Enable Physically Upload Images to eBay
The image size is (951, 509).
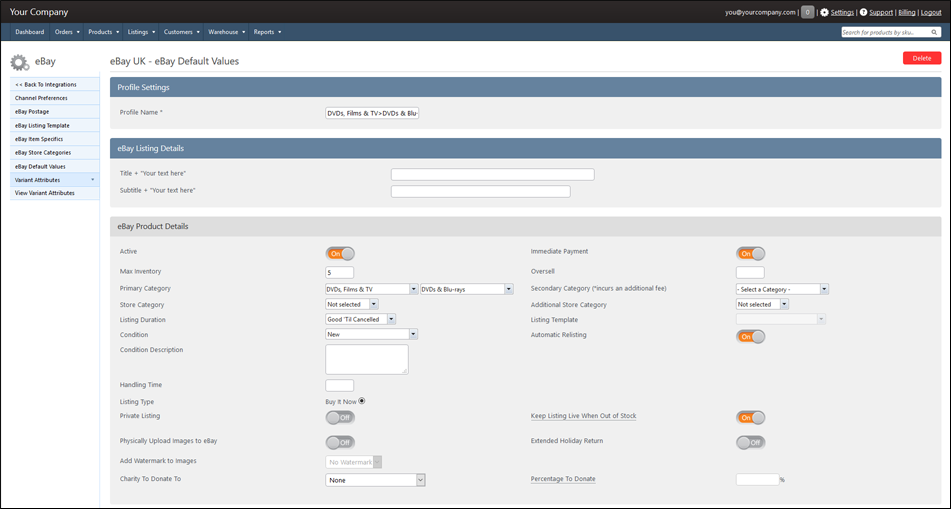coord(340,442)
